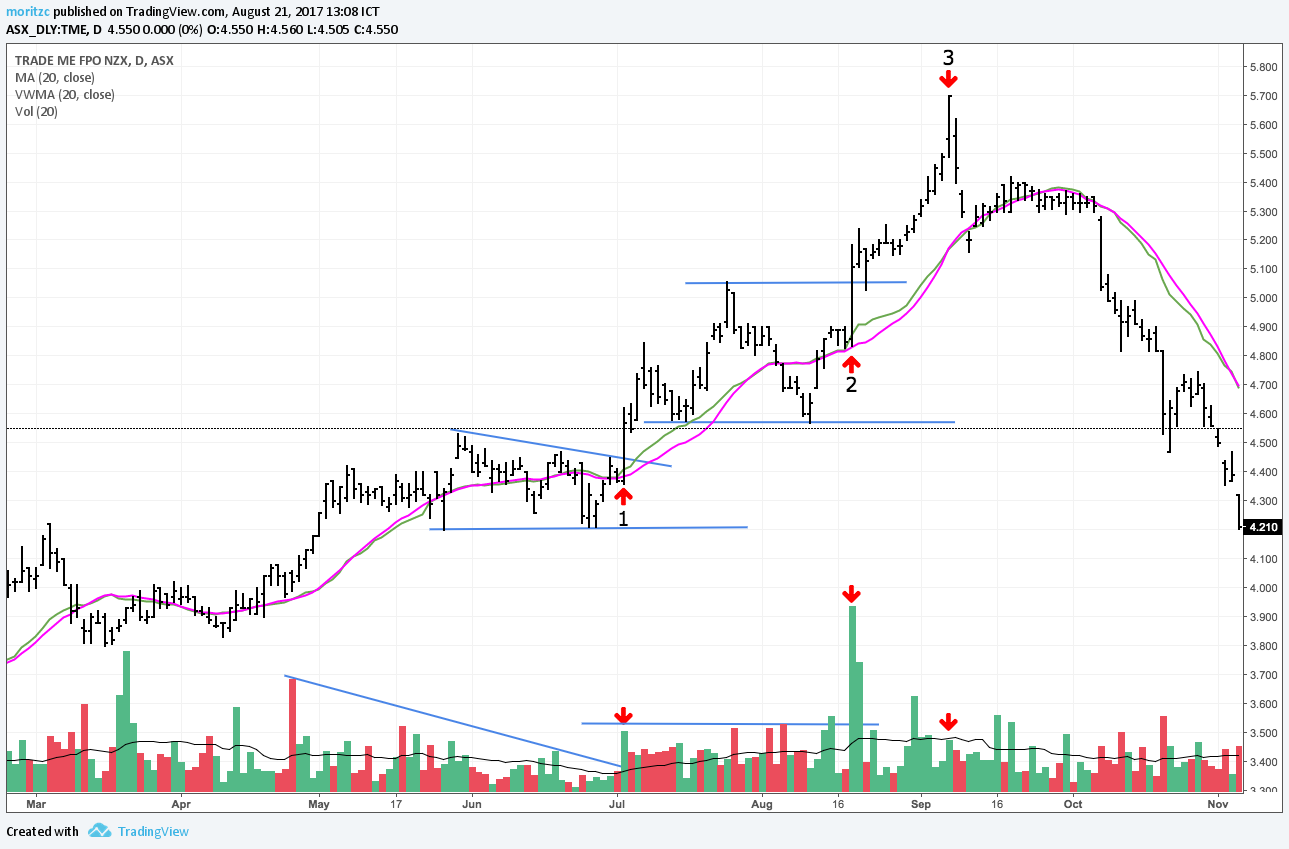Click the 'moritzc' author name
The height and width of the screenshot is (849, 1289).
tap(27, 10)
